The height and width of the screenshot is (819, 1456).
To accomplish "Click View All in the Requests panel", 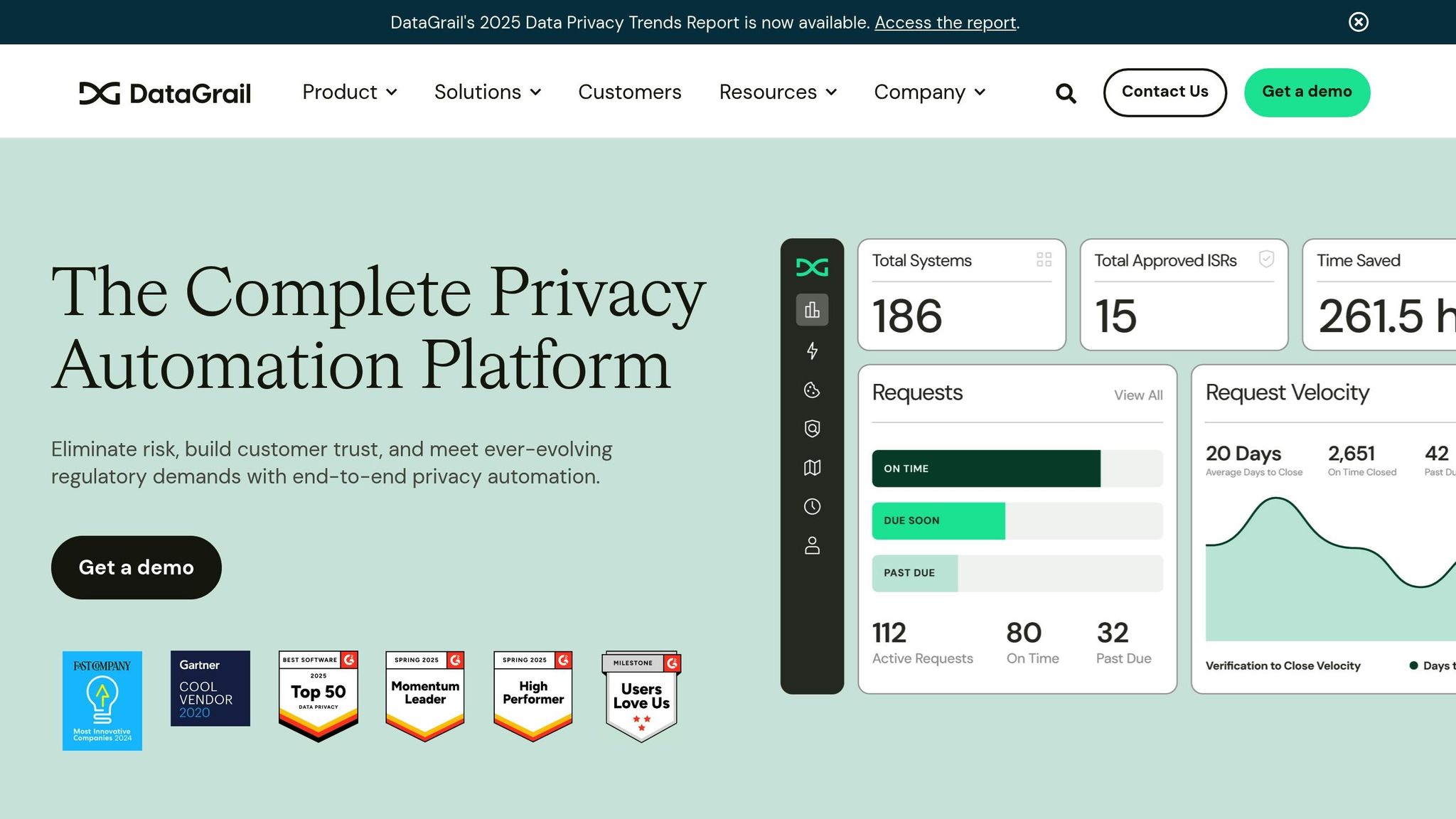I will pos(1138,395).
